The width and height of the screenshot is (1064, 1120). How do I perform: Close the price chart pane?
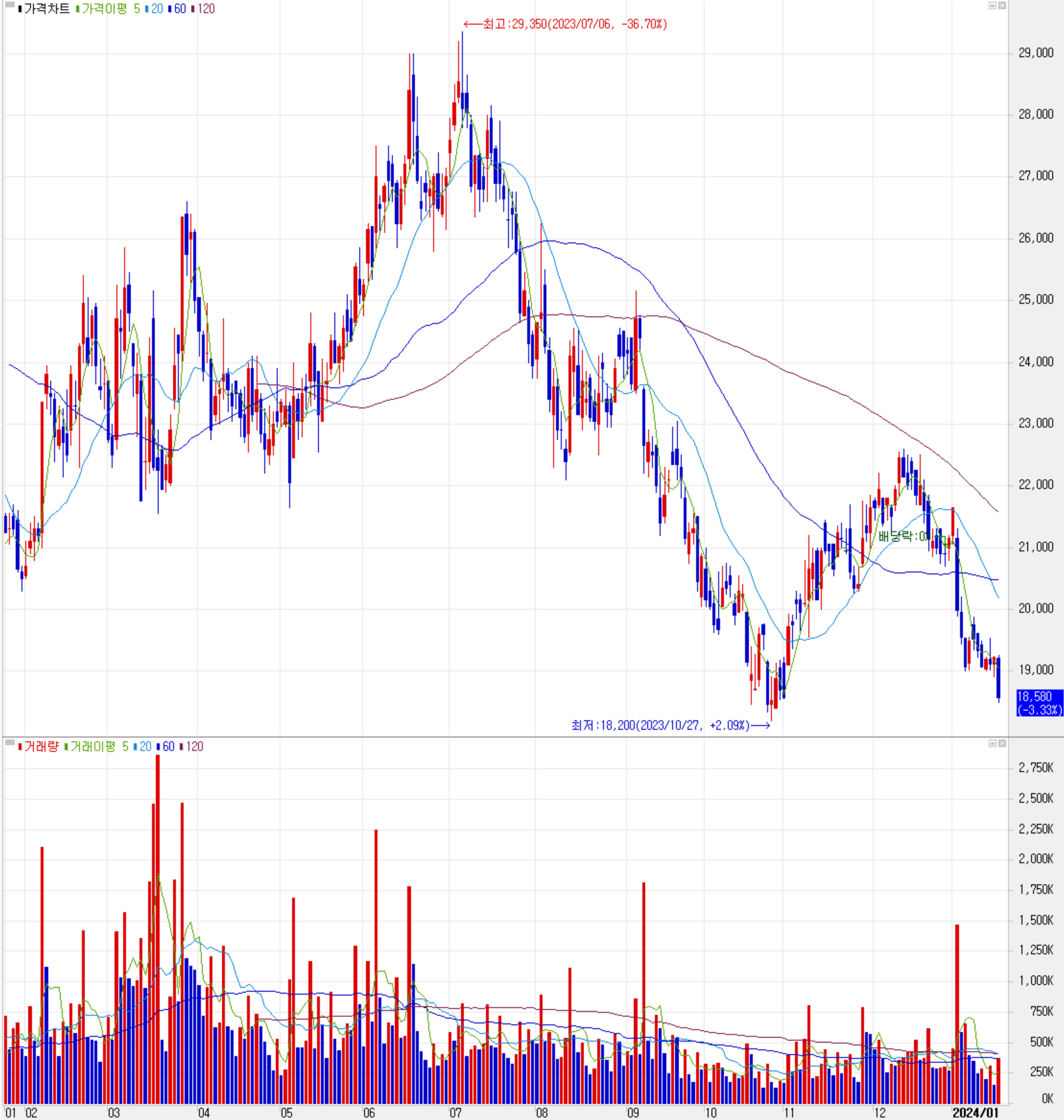(x=1002, y=6)
